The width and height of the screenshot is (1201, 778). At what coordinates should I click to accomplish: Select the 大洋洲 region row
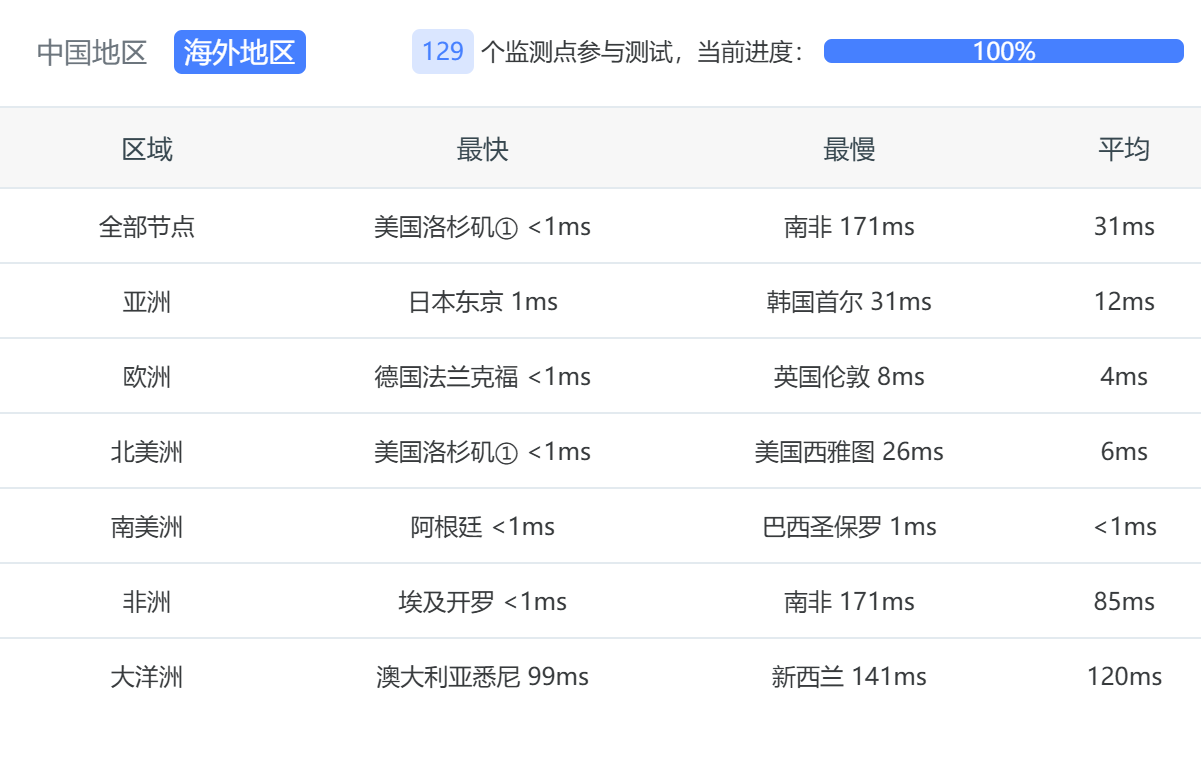point(147,677)
